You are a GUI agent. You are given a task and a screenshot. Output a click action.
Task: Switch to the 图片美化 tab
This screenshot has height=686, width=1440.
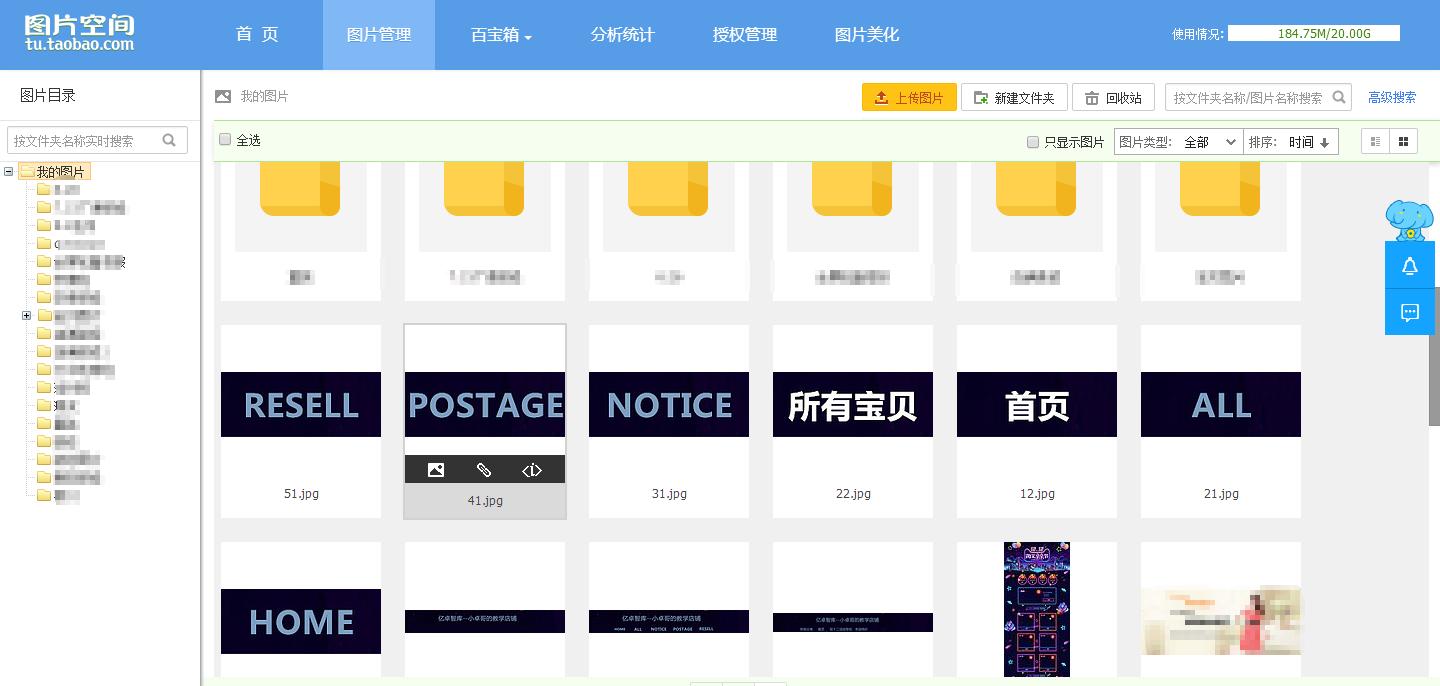[866, 33]
